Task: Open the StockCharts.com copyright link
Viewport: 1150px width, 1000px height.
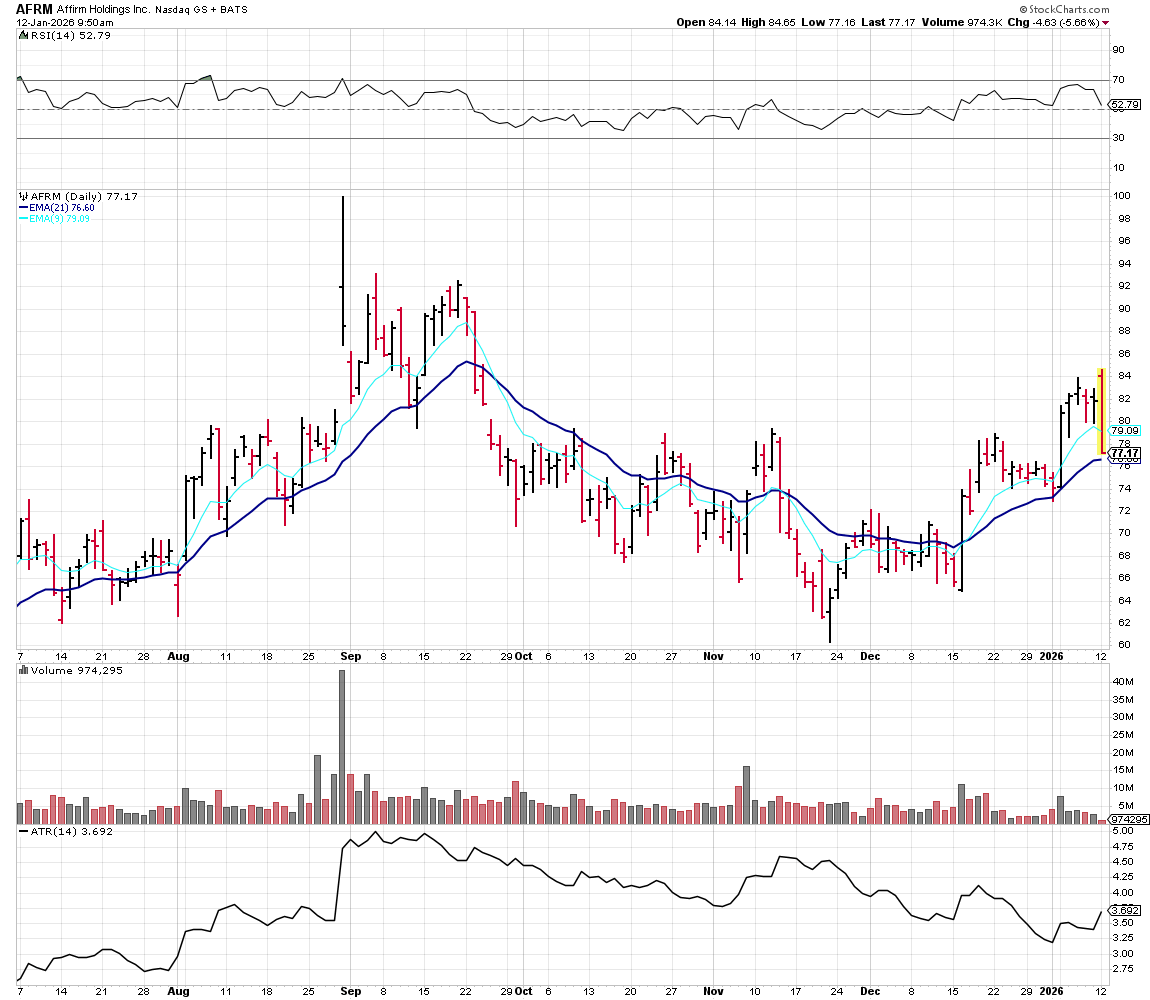Action: (x=1064, y=9)
